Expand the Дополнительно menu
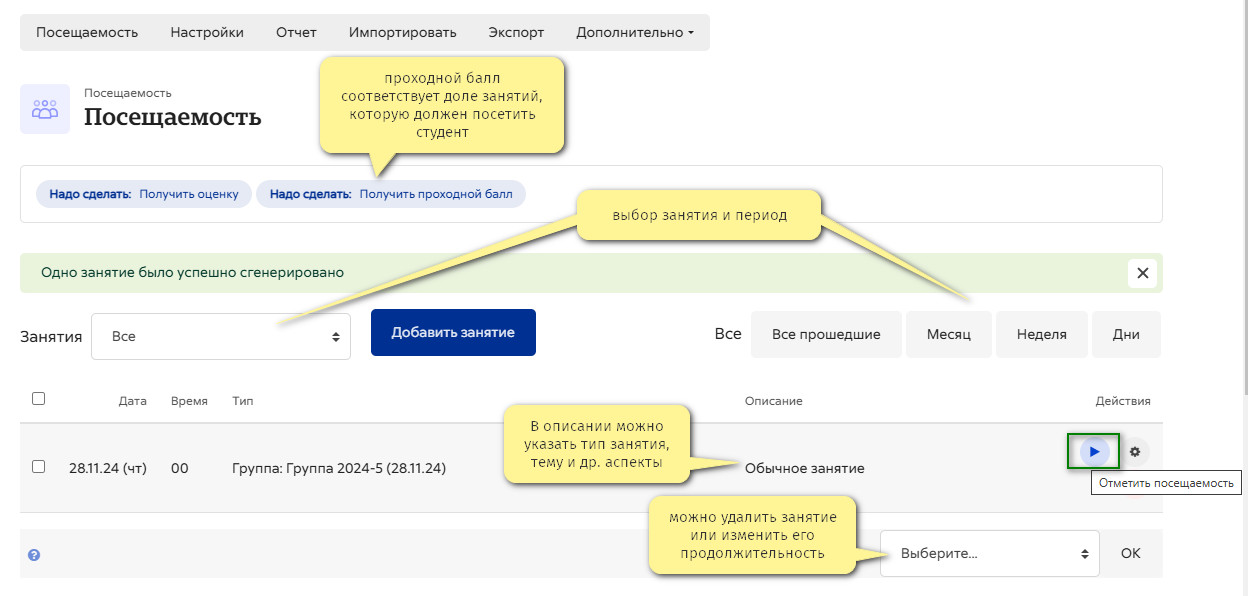This screenshot has width=1248, height=596. [635, 32]
